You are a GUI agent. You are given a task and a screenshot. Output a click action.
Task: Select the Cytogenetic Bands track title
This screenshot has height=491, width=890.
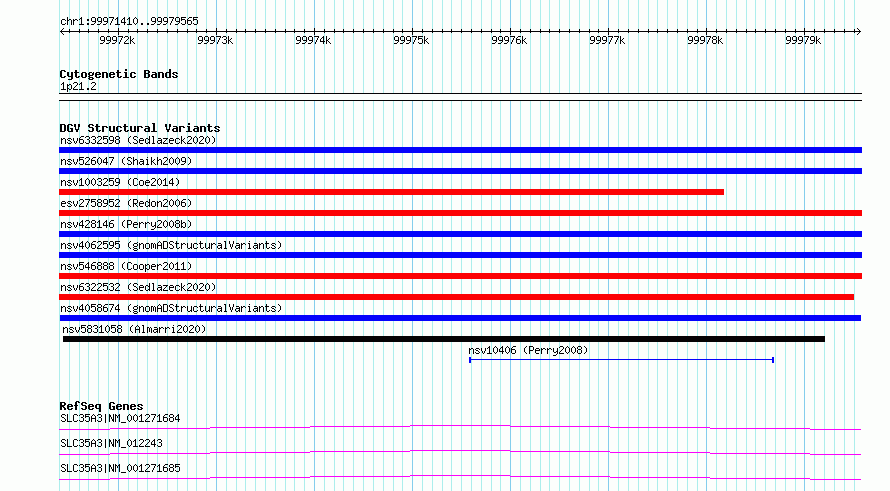[119, 74]
